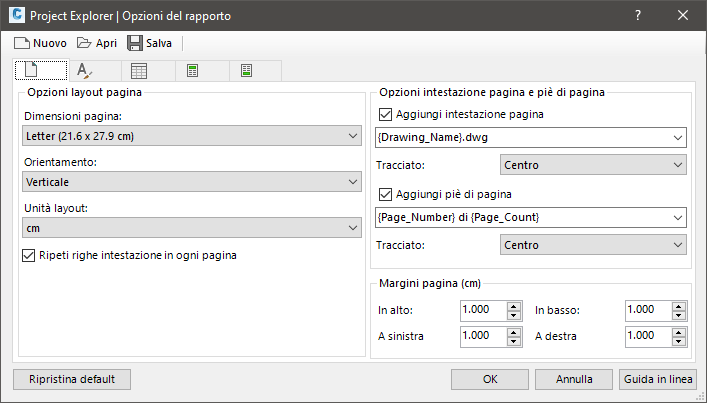The image size is (707, 403).
Task: Expand the Dimensioni pagina dropdown
Action: click(x=192, y=136)
